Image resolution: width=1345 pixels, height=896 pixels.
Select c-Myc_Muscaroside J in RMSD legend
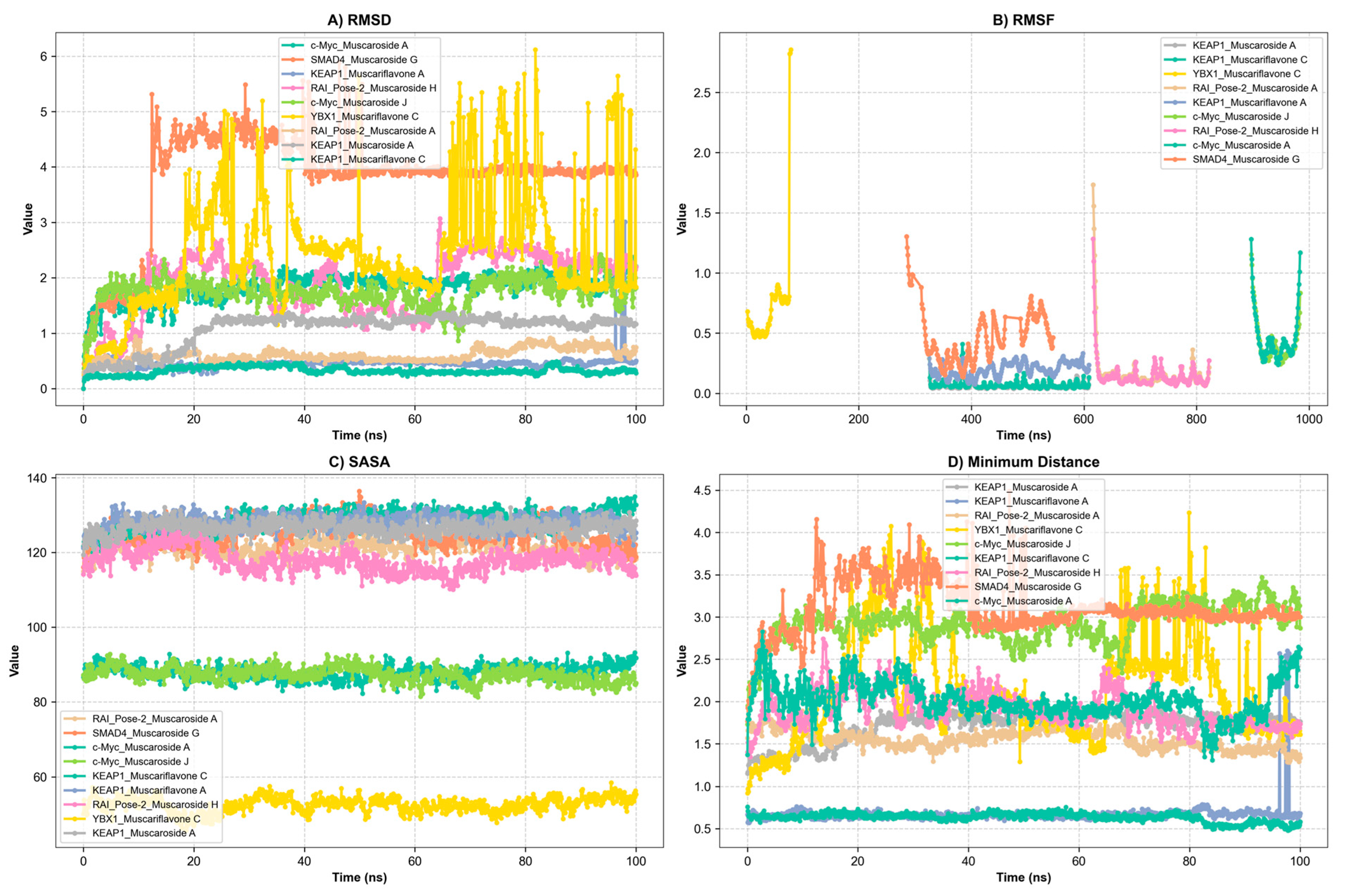coord(358,102)
